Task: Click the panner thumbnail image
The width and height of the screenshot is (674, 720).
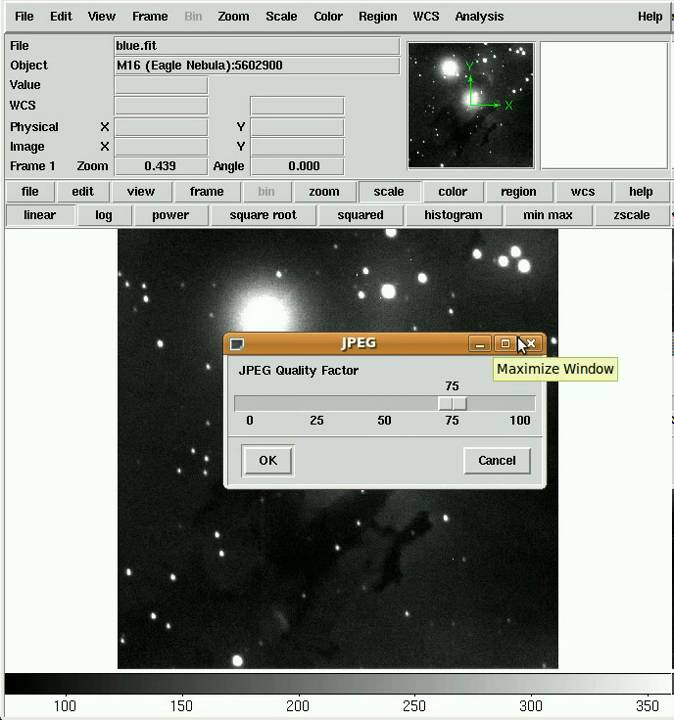Action: click(x=471, y=105)
